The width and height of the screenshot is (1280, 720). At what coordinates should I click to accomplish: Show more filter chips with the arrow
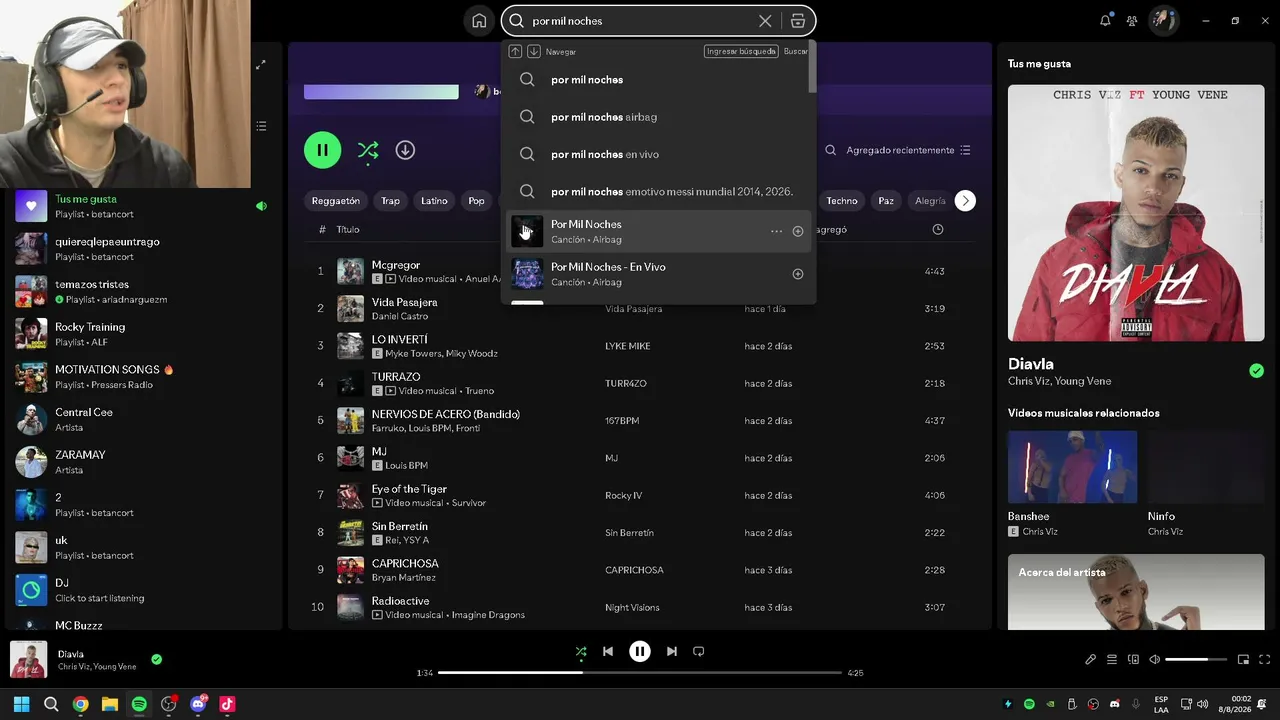tap(965, 201)
